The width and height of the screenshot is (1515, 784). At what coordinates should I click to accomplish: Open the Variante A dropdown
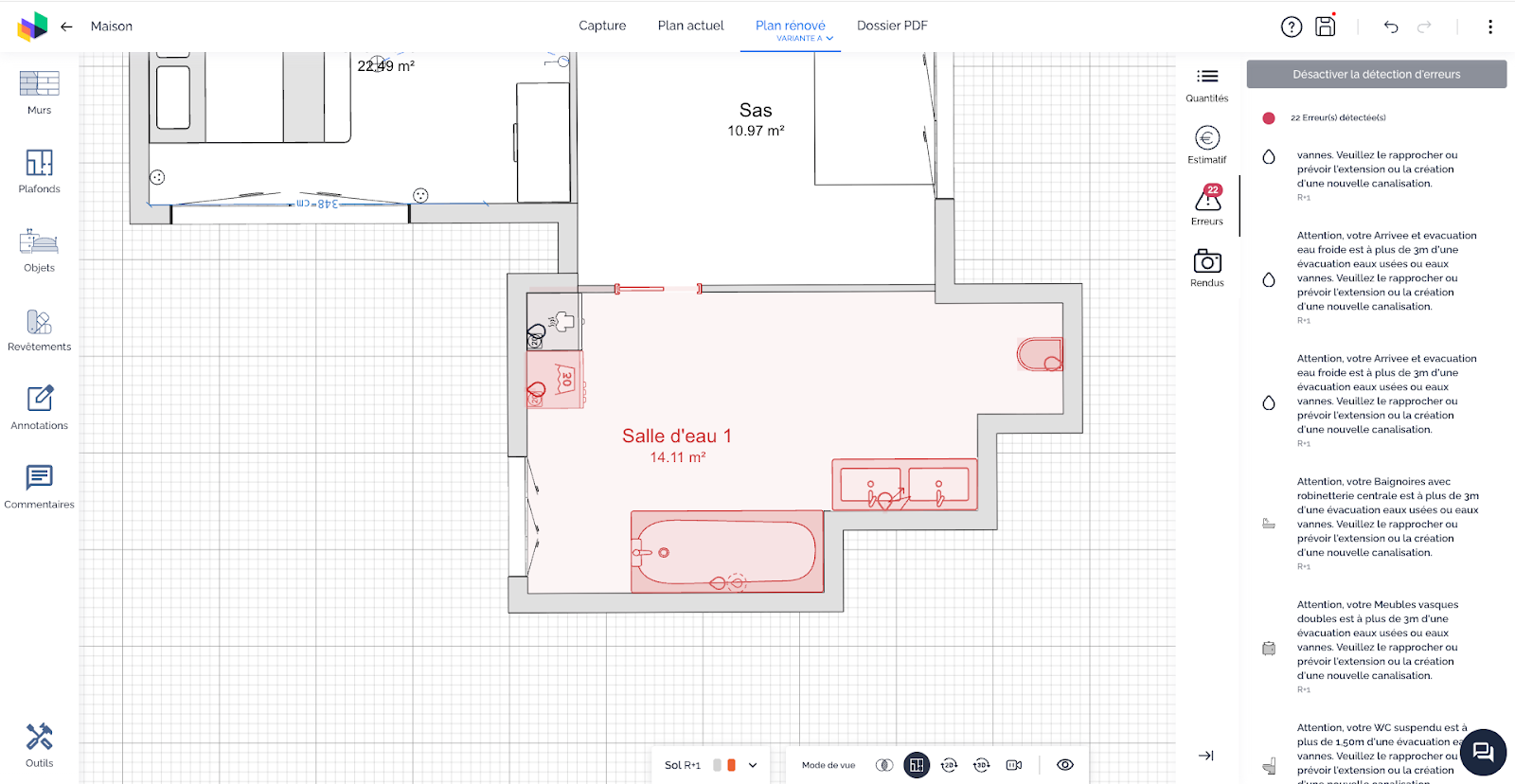(804, 39)
